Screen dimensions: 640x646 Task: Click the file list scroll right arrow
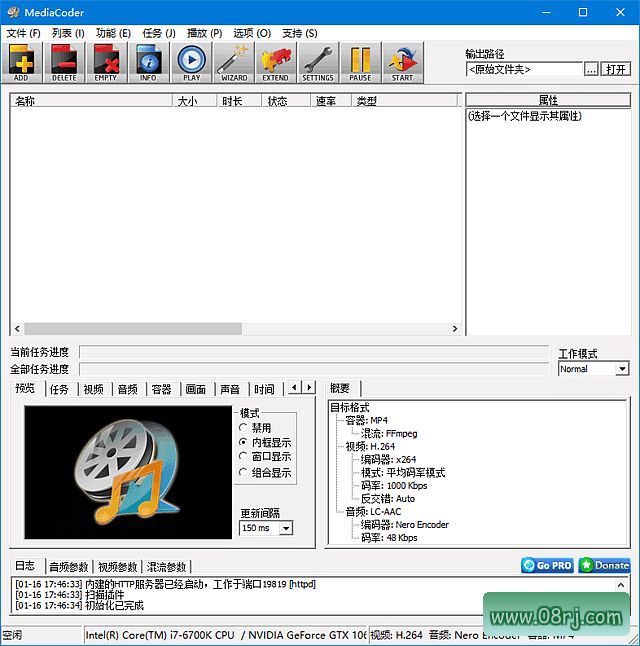(455, 328)
